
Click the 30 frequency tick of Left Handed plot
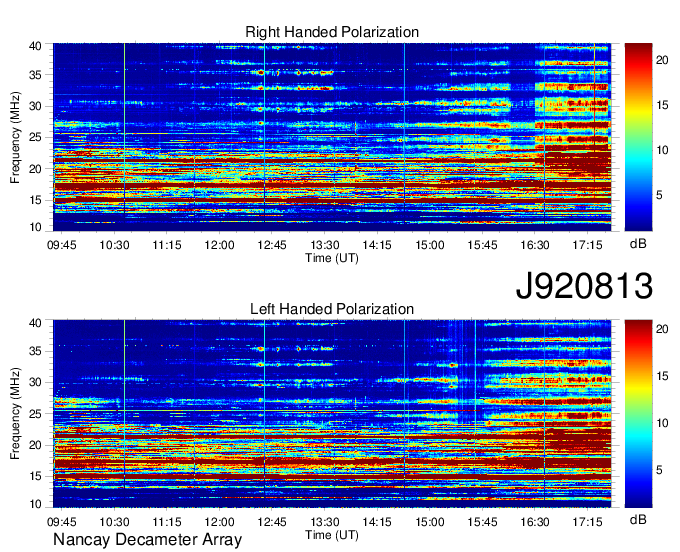[x=35, y=382]
